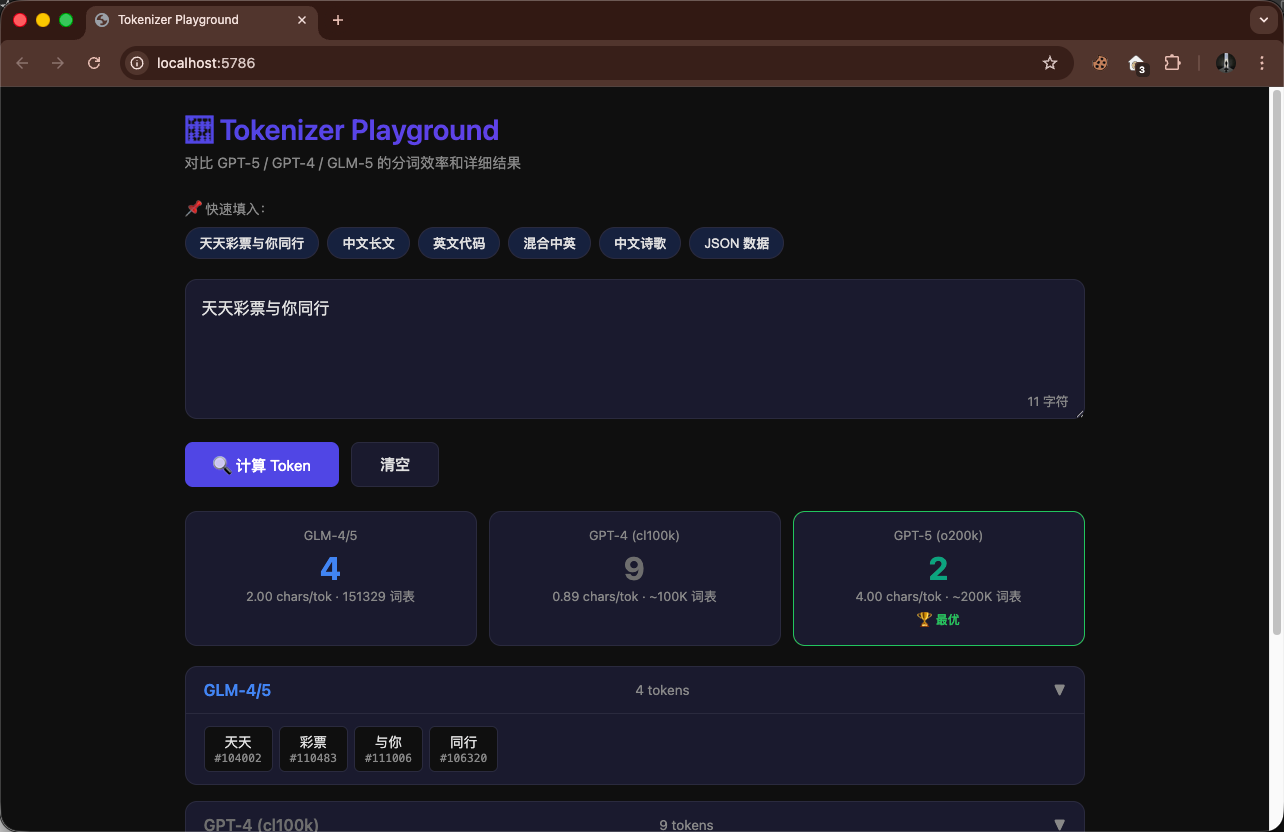Image resolution: width=1284 pixels, height=832 pixels.
Task: Click inside the text input area
Action: click(635, 349)
